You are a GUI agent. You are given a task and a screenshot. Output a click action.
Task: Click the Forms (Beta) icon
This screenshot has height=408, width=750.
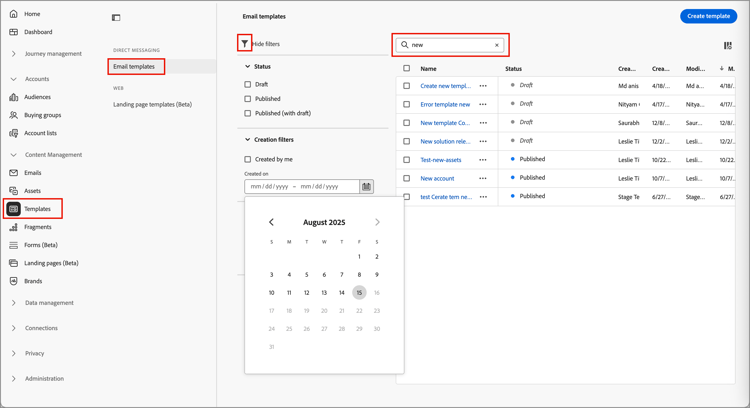point(13,245)
